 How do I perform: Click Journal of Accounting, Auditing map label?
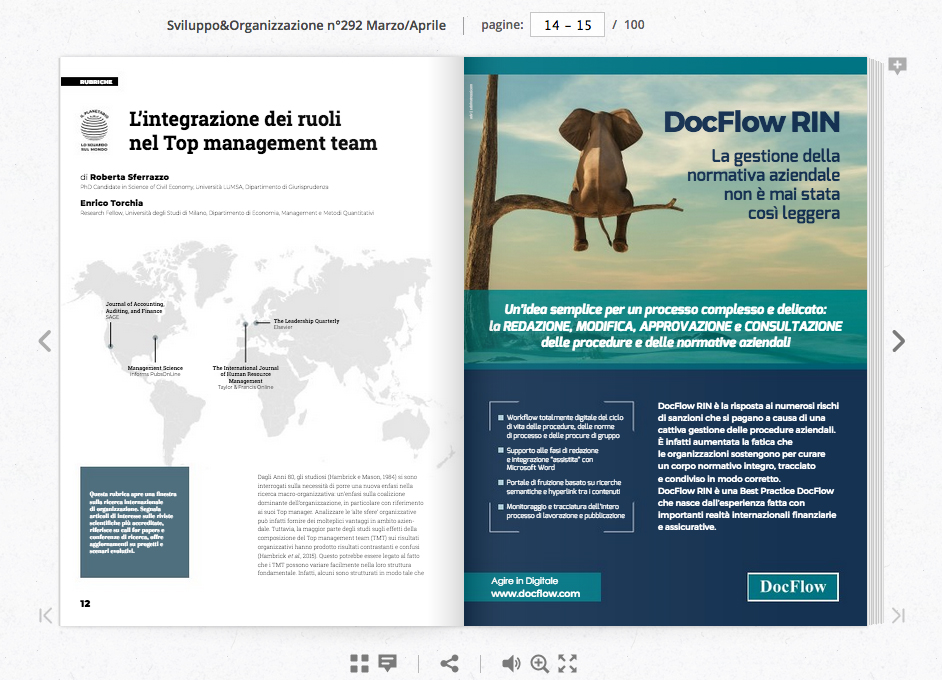click(135, 308)
